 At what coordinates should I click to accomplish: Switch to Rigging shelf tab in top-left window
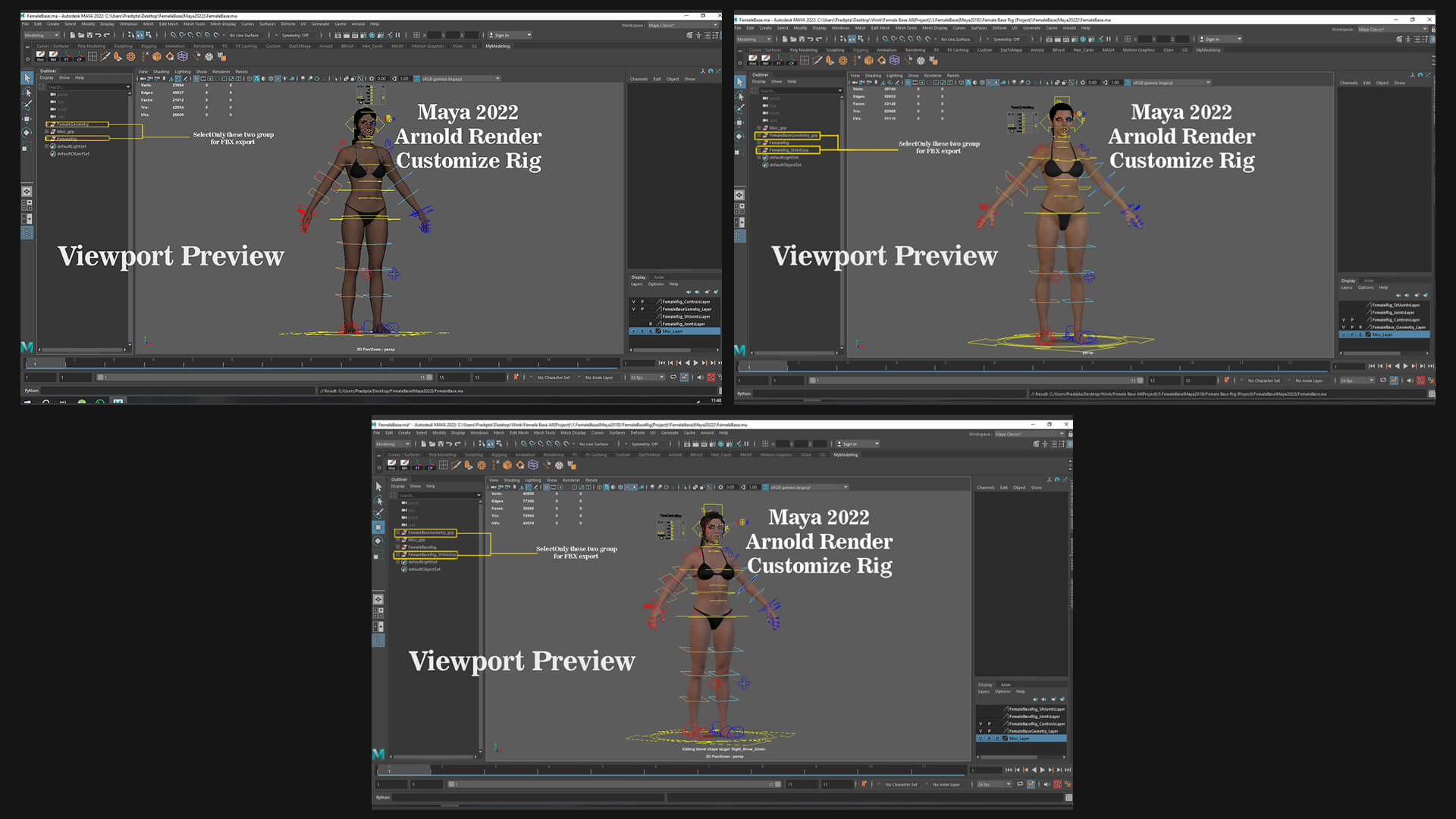coord(149,45)
